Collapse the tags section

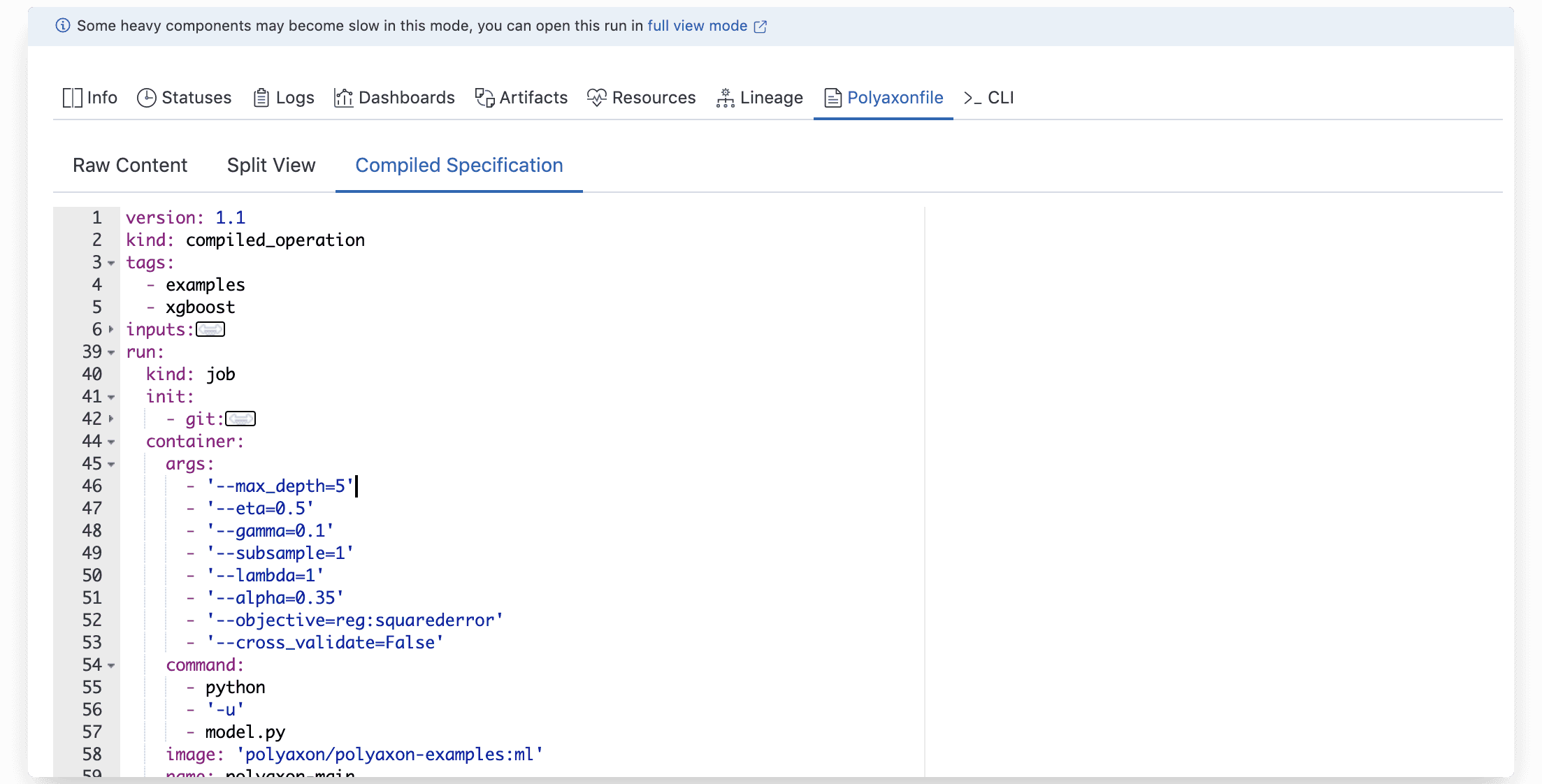[x=112, y=265]
